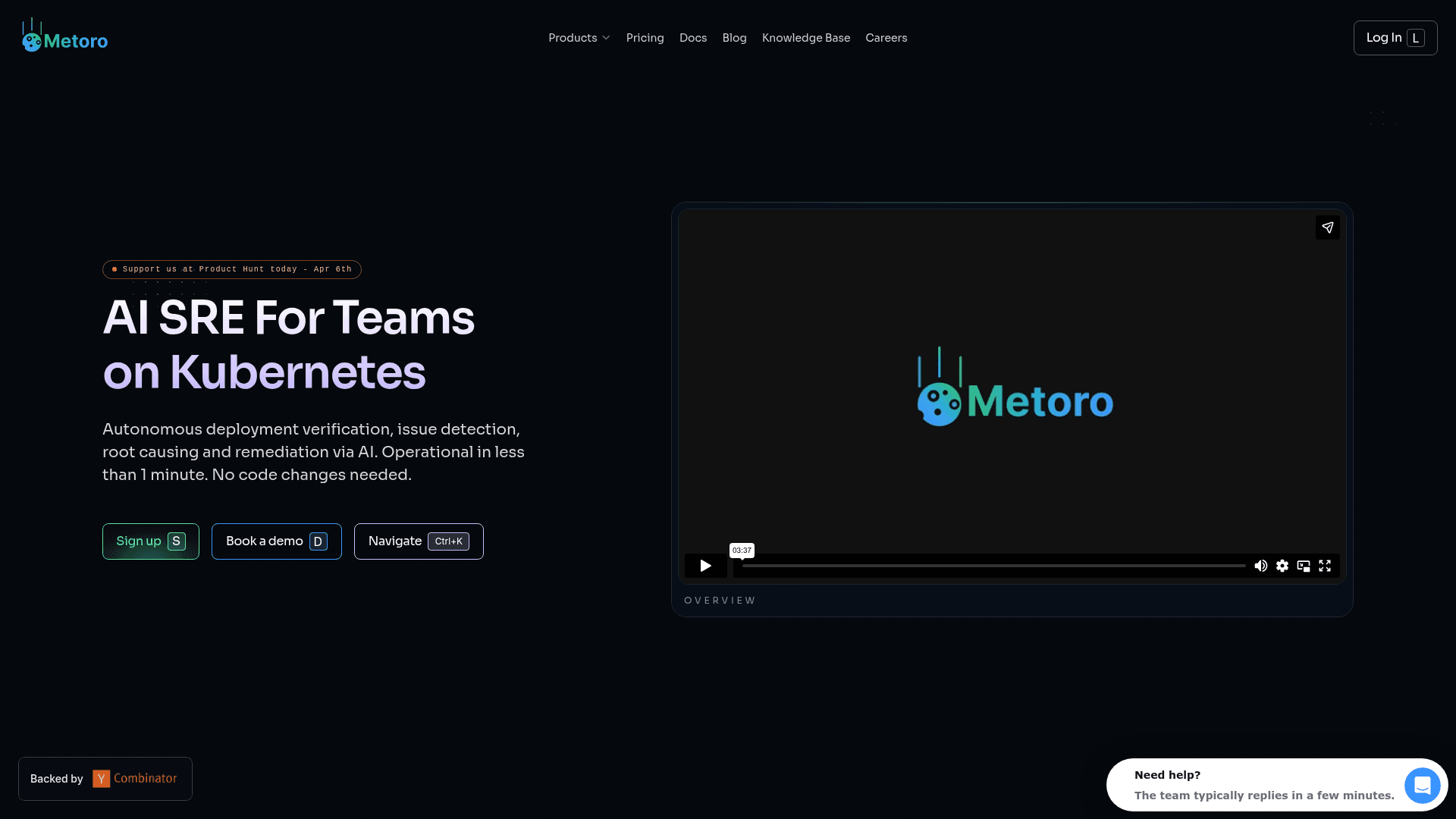Go to the Pricing page
The width and height of the screenshot is (1456, 819).
(645, 37)
